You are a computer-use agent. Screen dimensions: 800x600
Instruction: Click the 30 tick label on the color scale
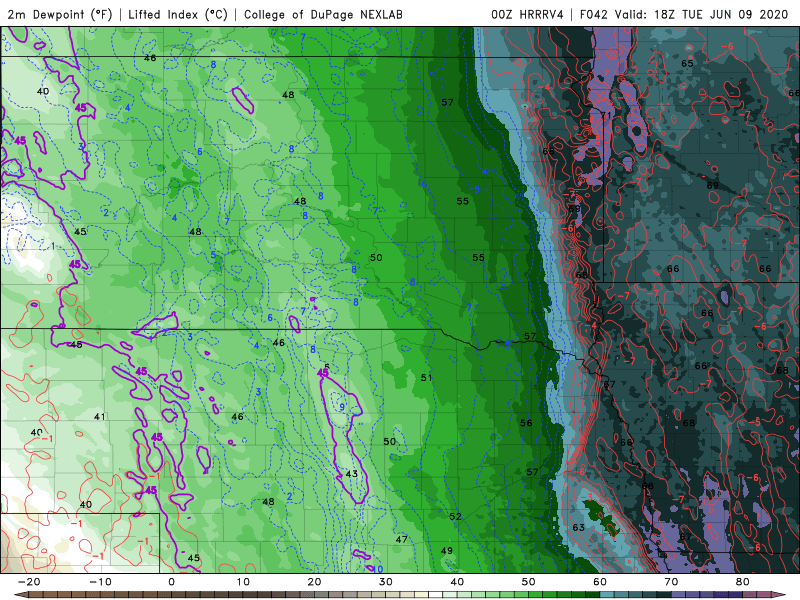(386, 582)
